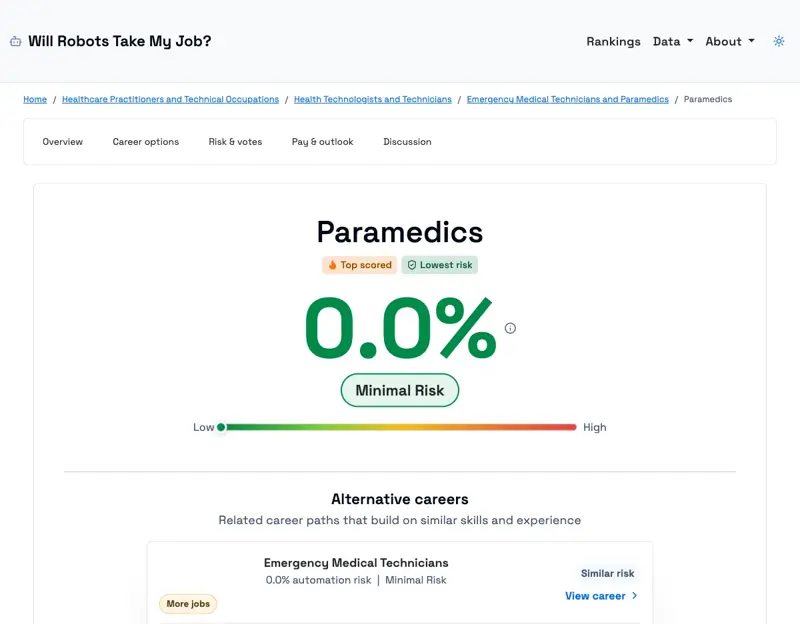The image size is (800, 624).
Task: Open Emergency Medical Technicians and Paramedics breadcrumb
Action: tap(567, 99)
